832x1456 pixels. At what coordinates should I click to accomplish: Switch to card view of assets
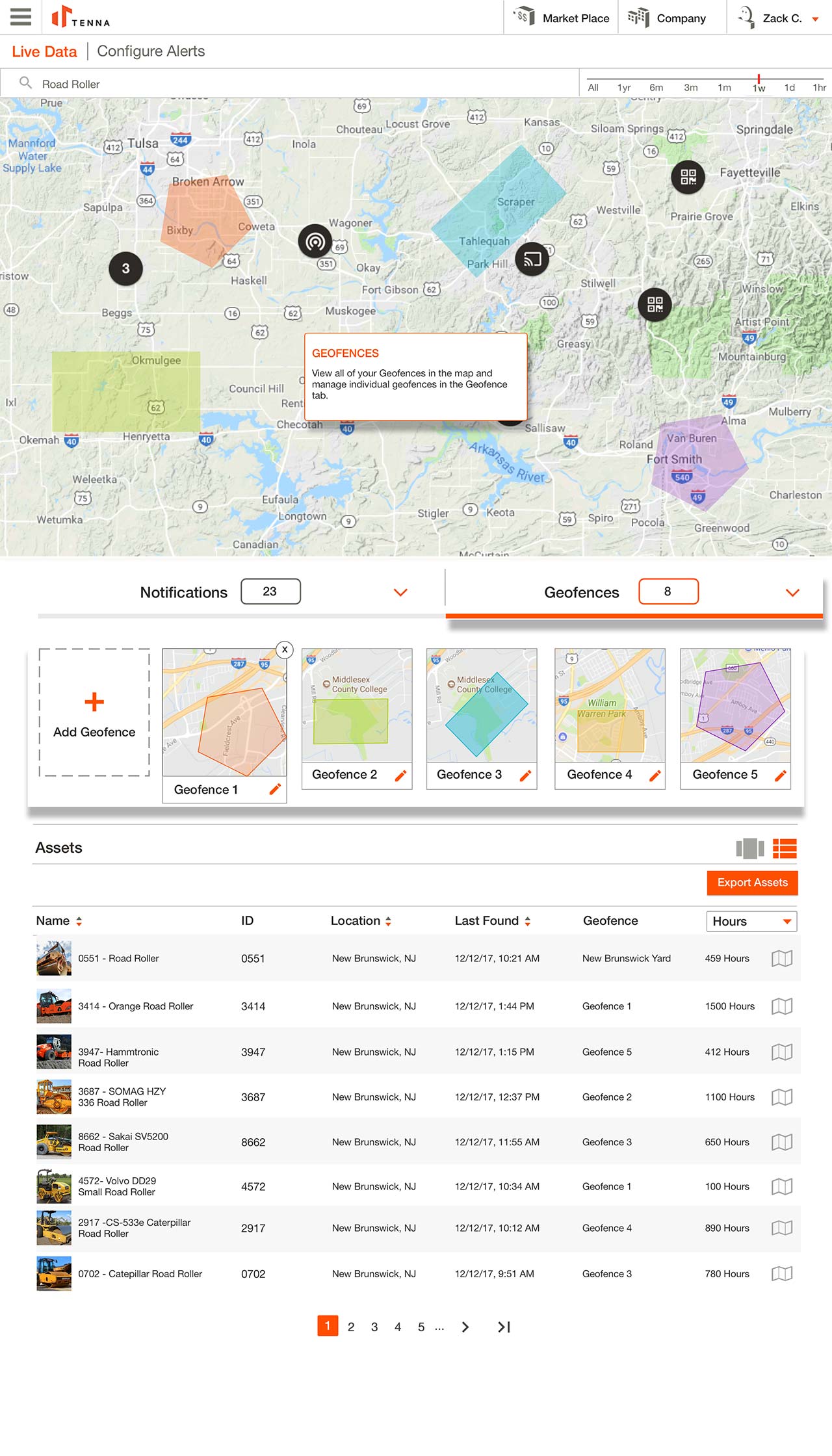tap(749, 848)
